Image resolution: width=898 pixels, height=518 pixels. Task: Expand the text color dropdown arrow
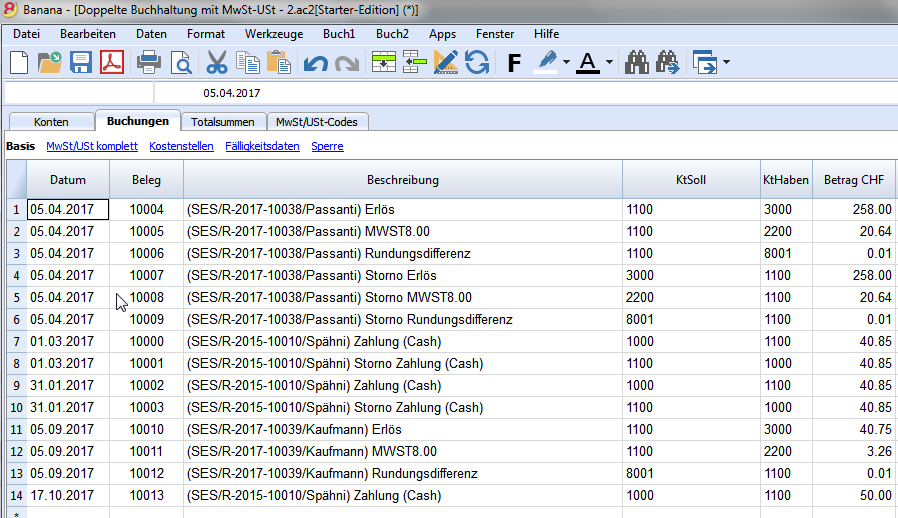[609, 62]
